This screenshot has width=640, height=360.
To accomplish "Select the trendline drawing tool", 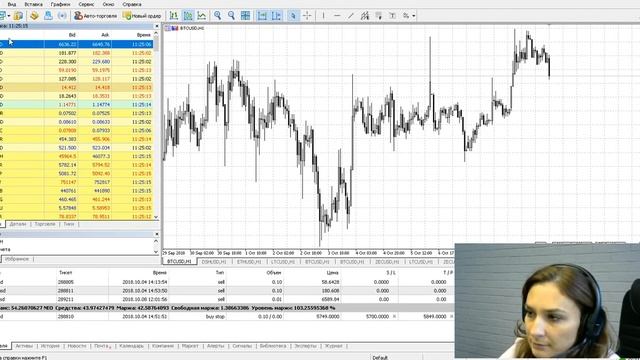I will (351, 16).
